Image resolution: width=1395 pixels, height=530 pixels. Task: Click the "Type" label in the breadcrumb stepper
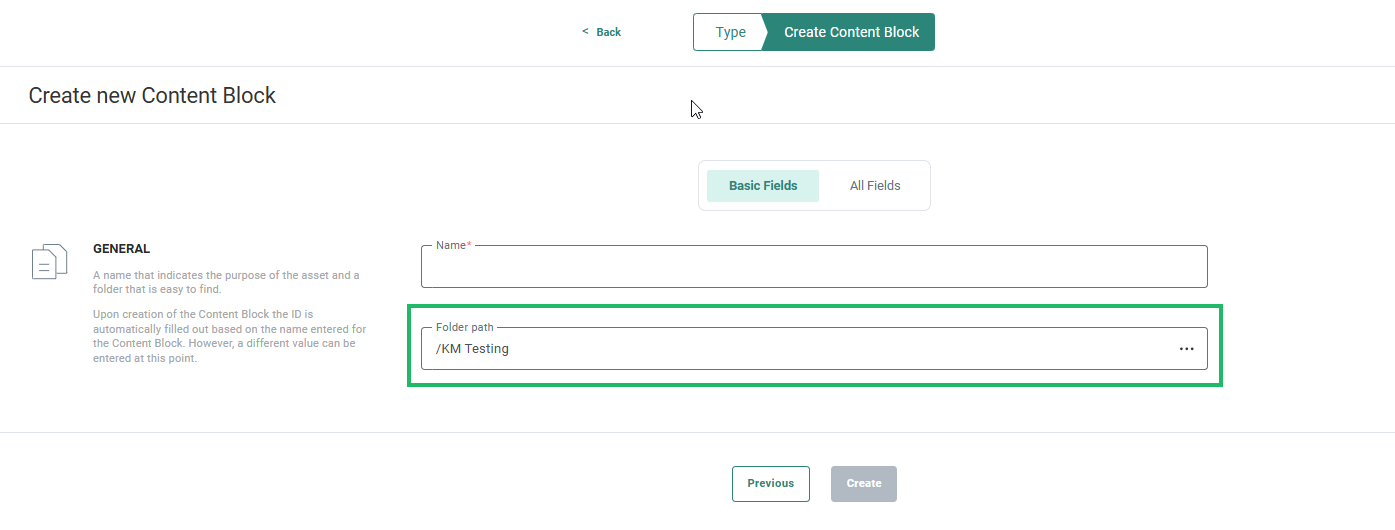[x=730, y=32]
